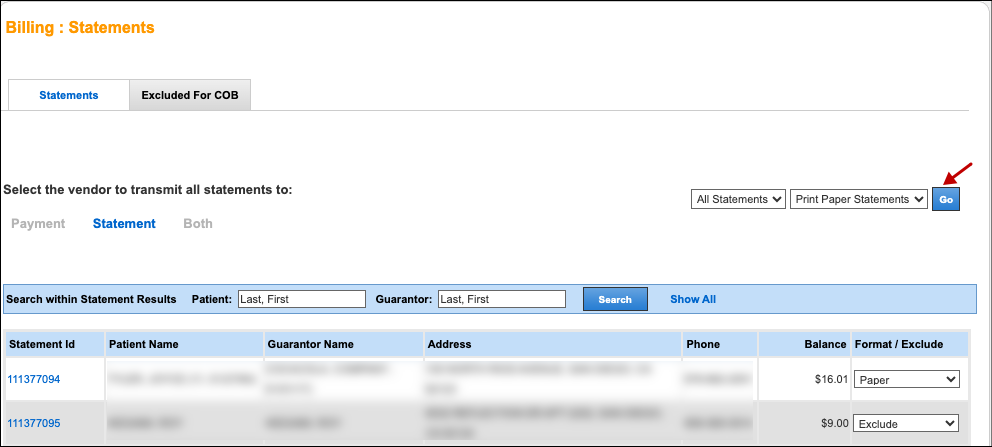Open statement 111377095
This screenshot has height=447, width=992.
coord(34,423)
